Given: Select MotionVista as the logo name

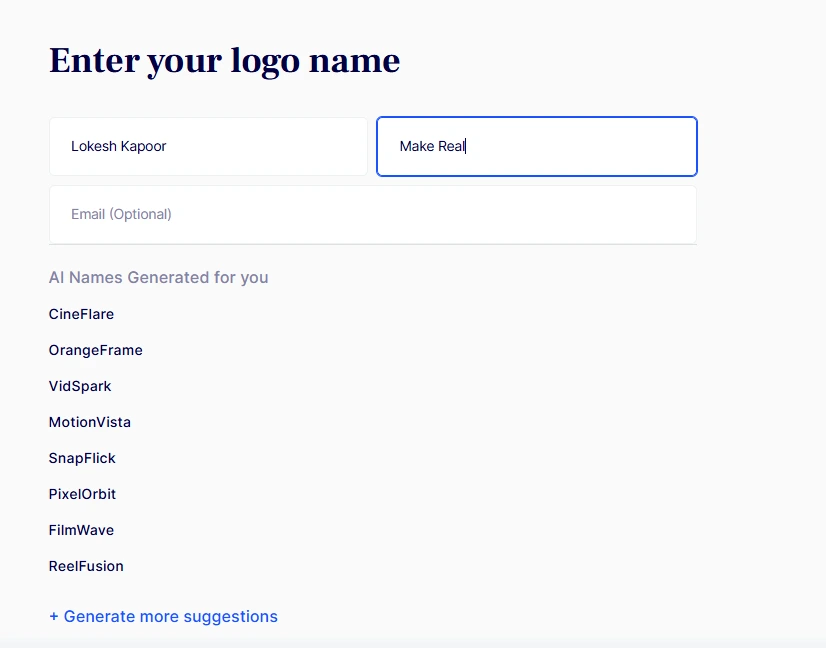Looking at the screenshot, I should point(89,422).
